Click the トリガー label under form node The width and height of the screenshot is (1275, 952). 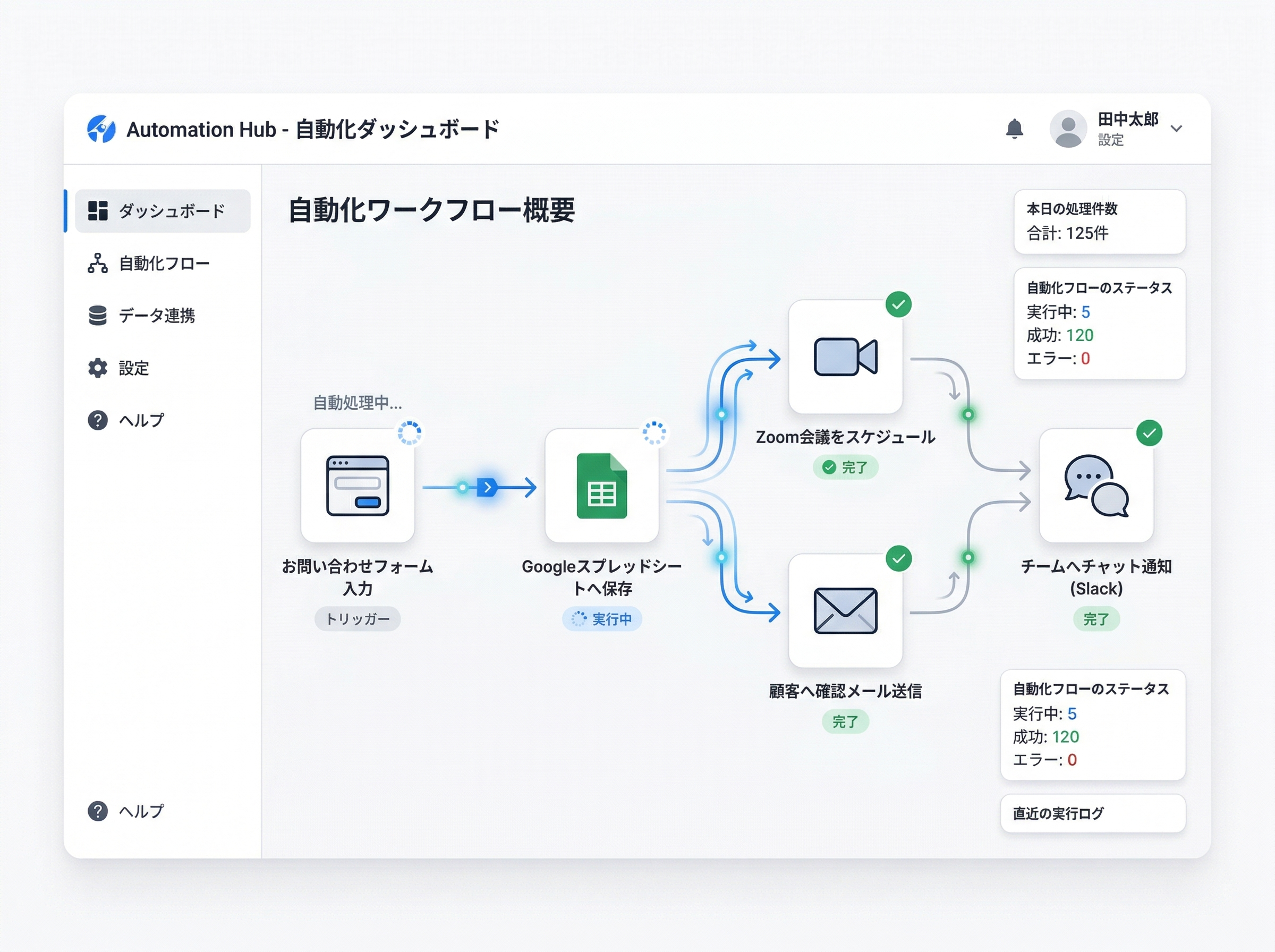pos(357,619)
